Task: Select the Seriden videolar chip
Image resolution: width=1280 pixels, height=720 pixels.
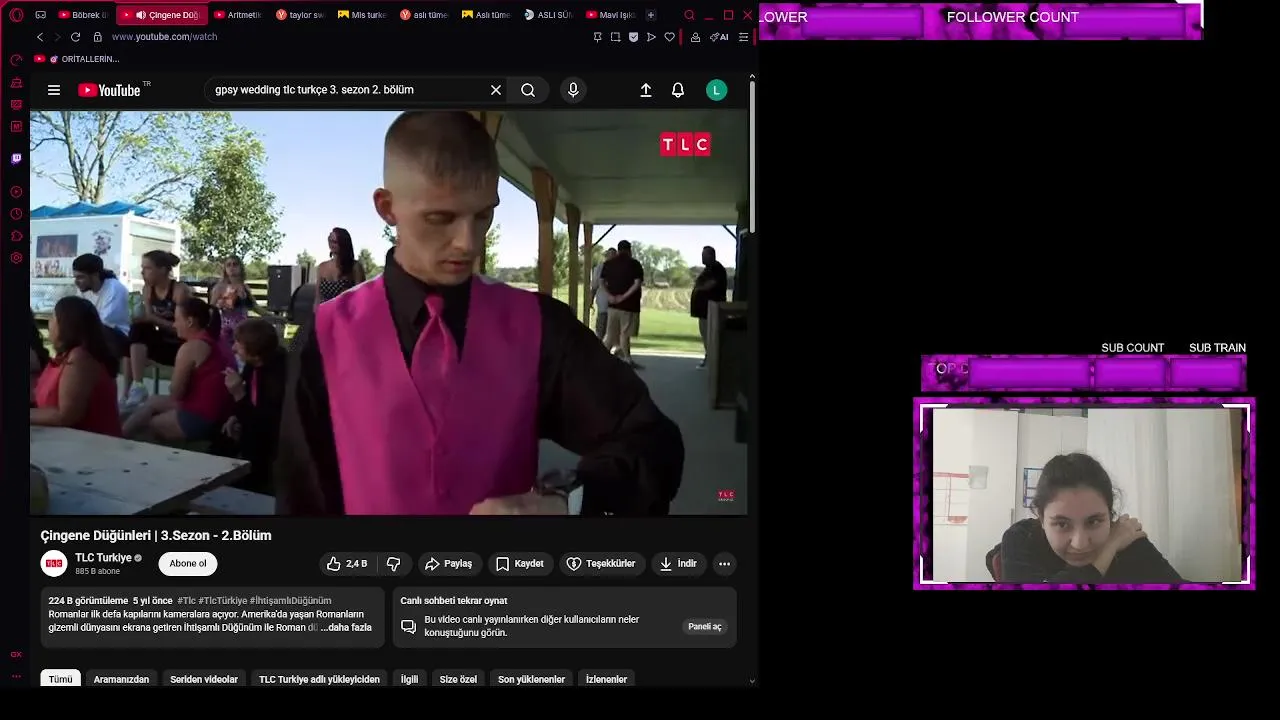Action: (204, 679)
